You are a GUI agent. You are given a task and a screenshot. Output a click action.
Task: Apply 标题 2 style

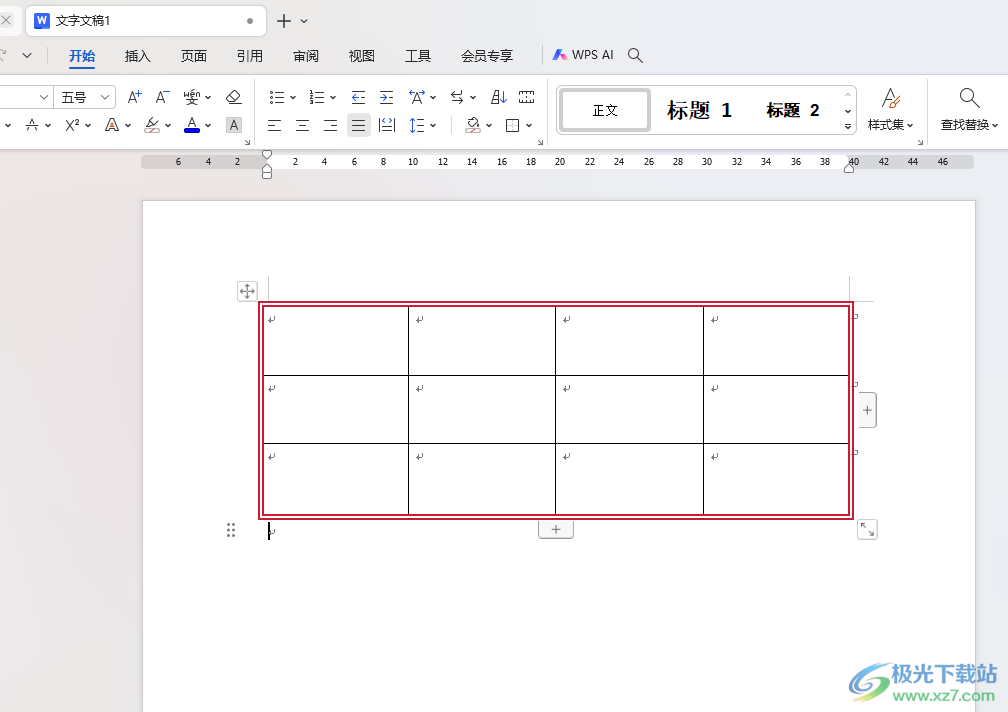coord(793,111)
